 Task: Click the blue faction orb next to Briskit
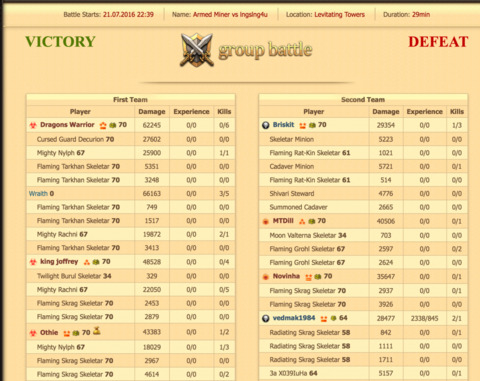[x=266, y=125]
